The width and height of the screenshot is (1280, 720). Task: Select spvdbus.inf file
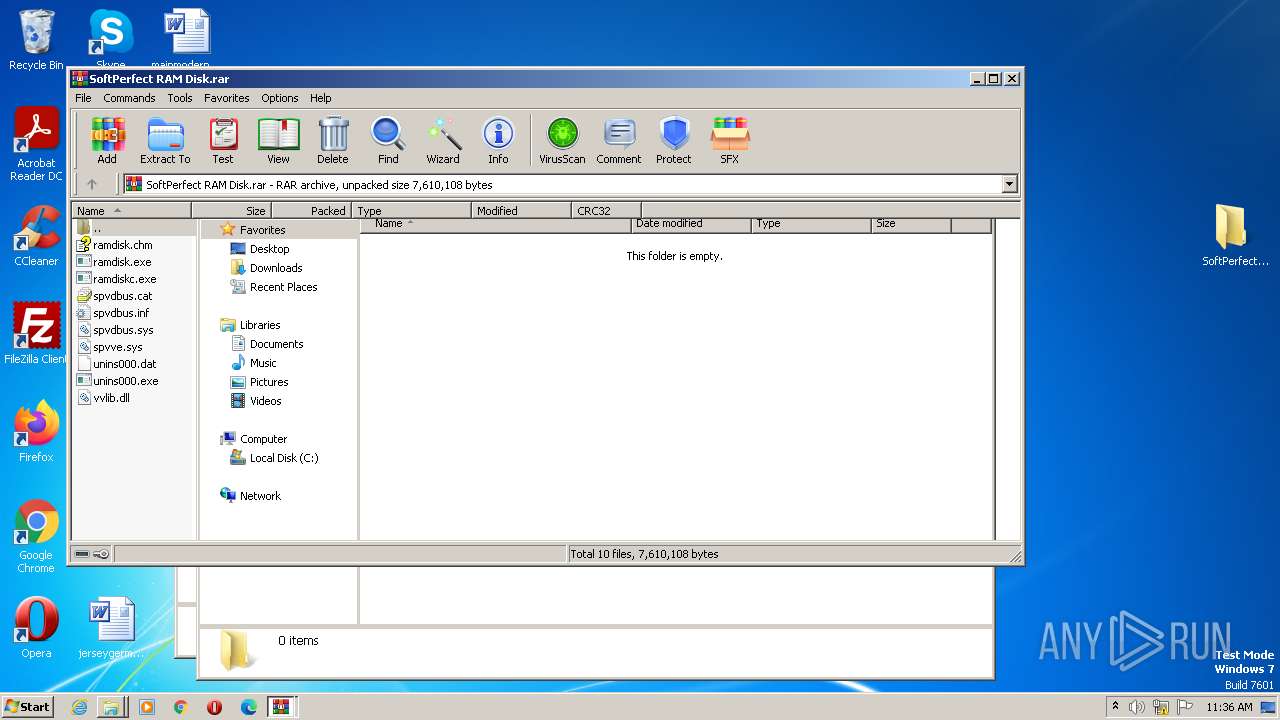121,313
